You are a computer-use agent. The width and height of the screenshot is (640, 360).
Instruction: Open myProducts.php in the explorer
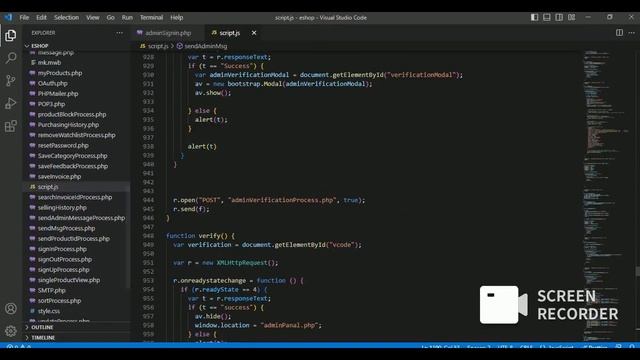pos(60,73)
